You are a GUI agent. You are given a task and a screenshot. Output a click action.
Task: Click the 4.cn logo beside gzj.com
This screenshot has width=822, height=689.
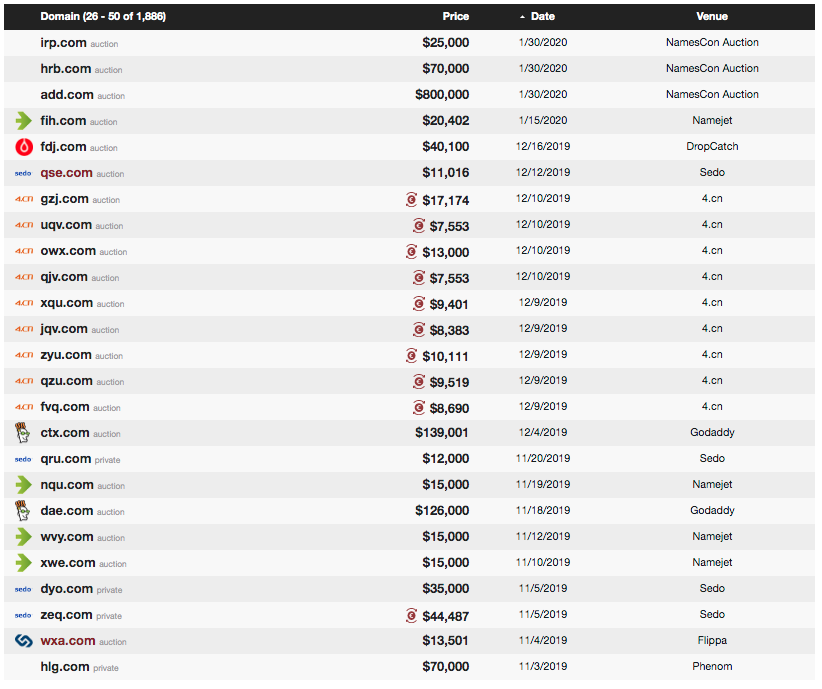click(24, 199)
